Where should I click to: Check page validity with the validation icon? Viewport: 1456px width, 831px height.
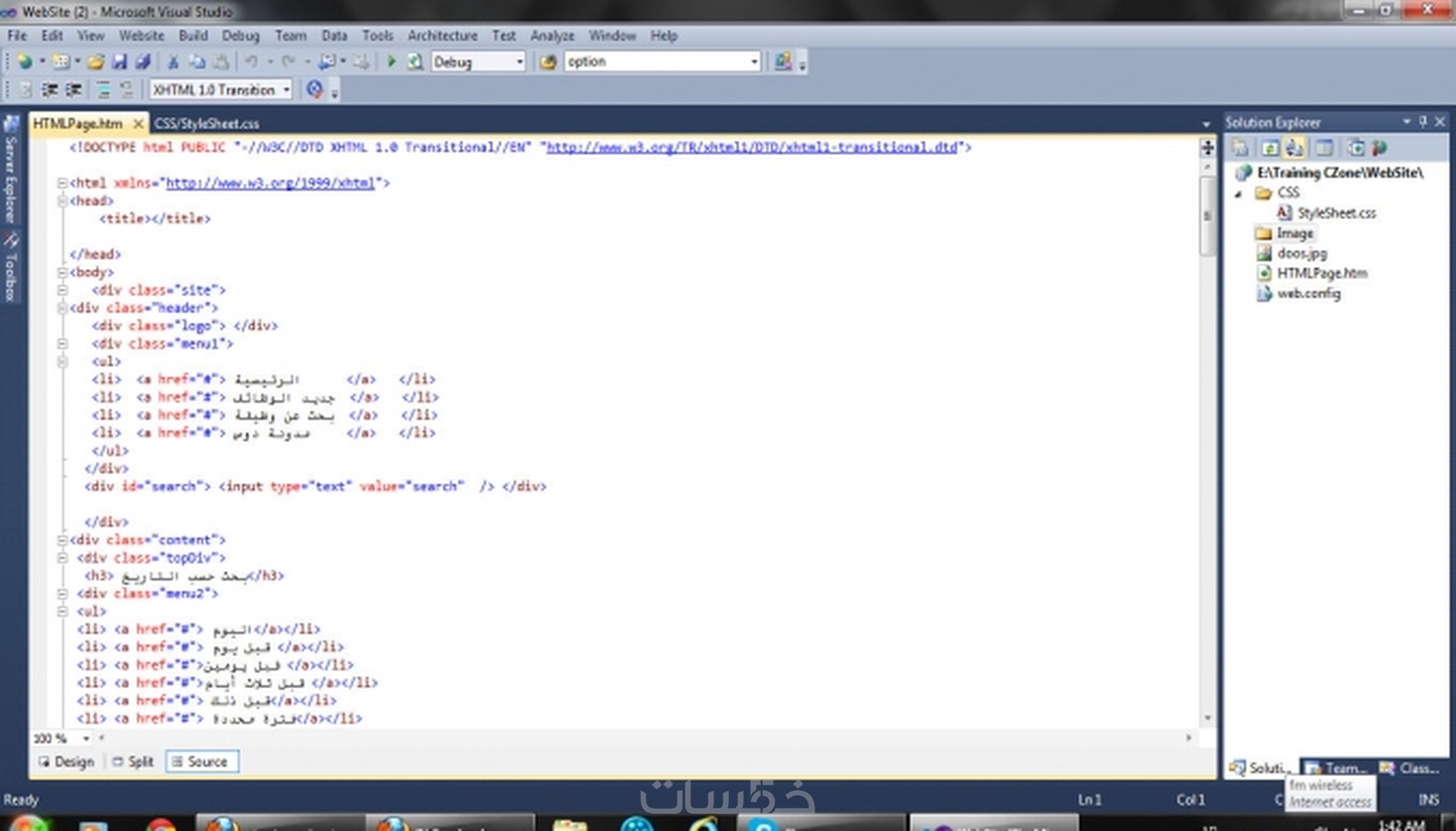[x=315, y=89]
